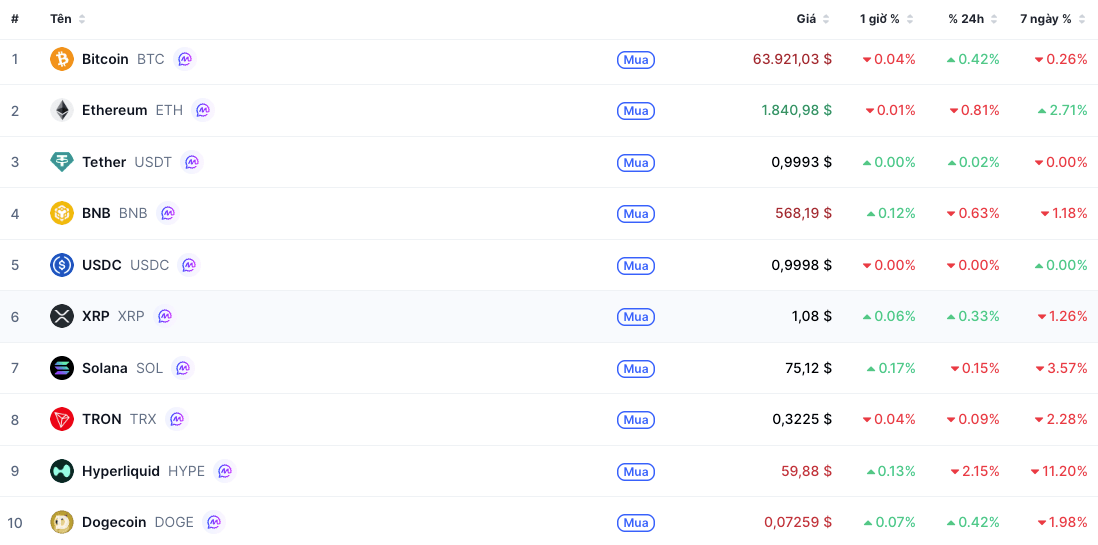This screenshot has height=545, width=1098.
Task: Click the Tether logo icon
Action: coord(62,162)
